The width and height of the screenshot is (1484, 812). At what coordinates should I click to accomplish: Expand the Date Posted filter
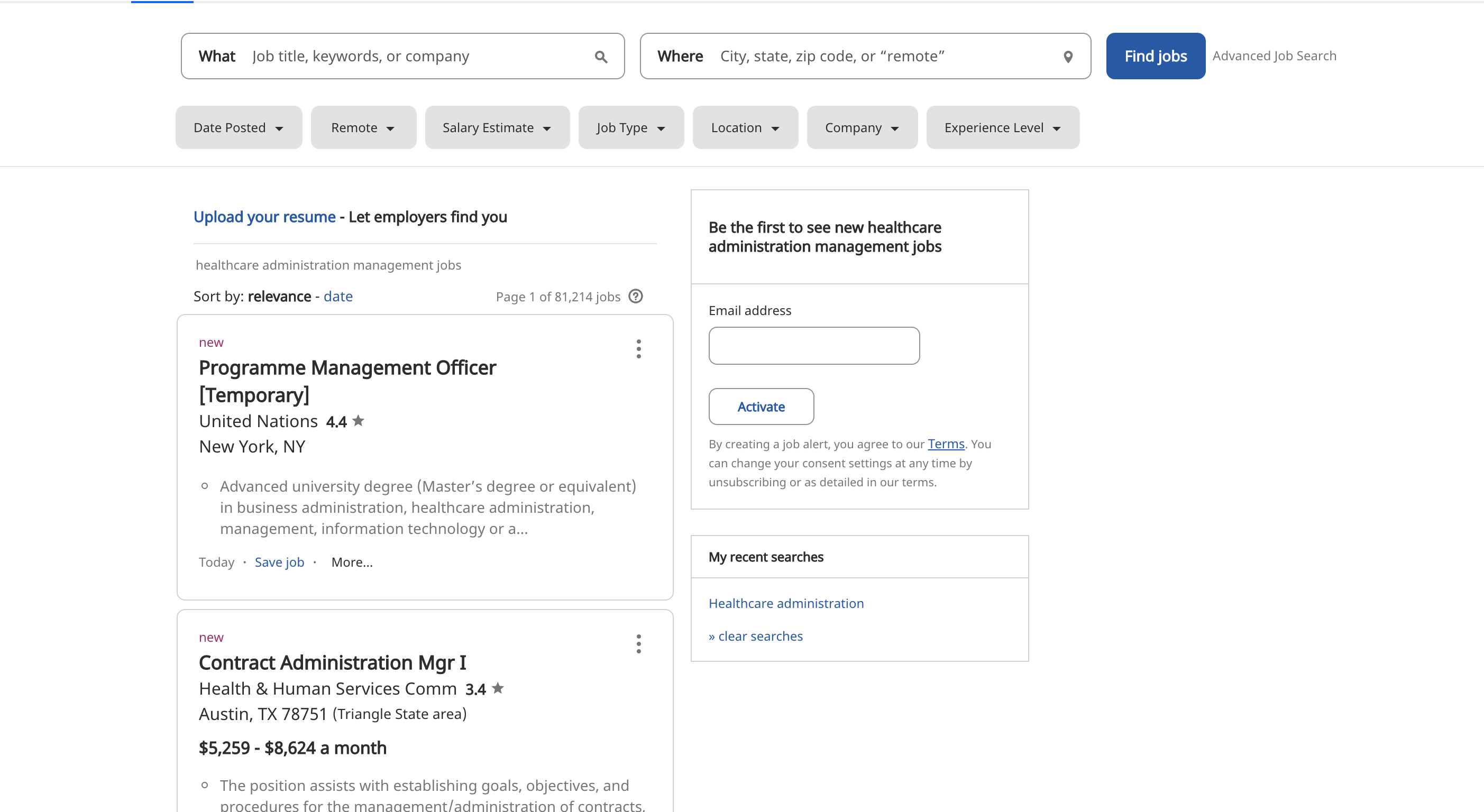(239, 127)
